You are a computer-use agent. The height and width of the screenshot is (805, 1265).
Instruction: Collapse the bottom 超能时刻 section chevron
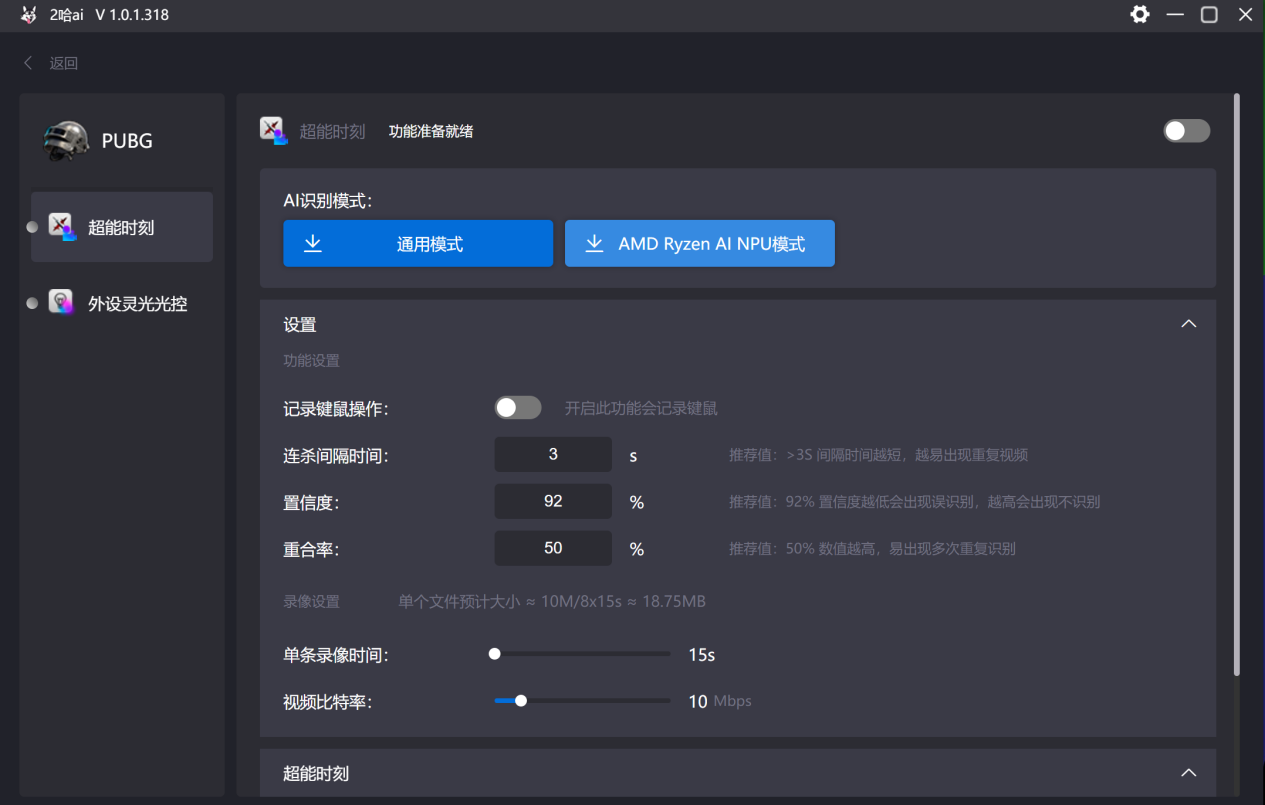[x=1189, y=773]
